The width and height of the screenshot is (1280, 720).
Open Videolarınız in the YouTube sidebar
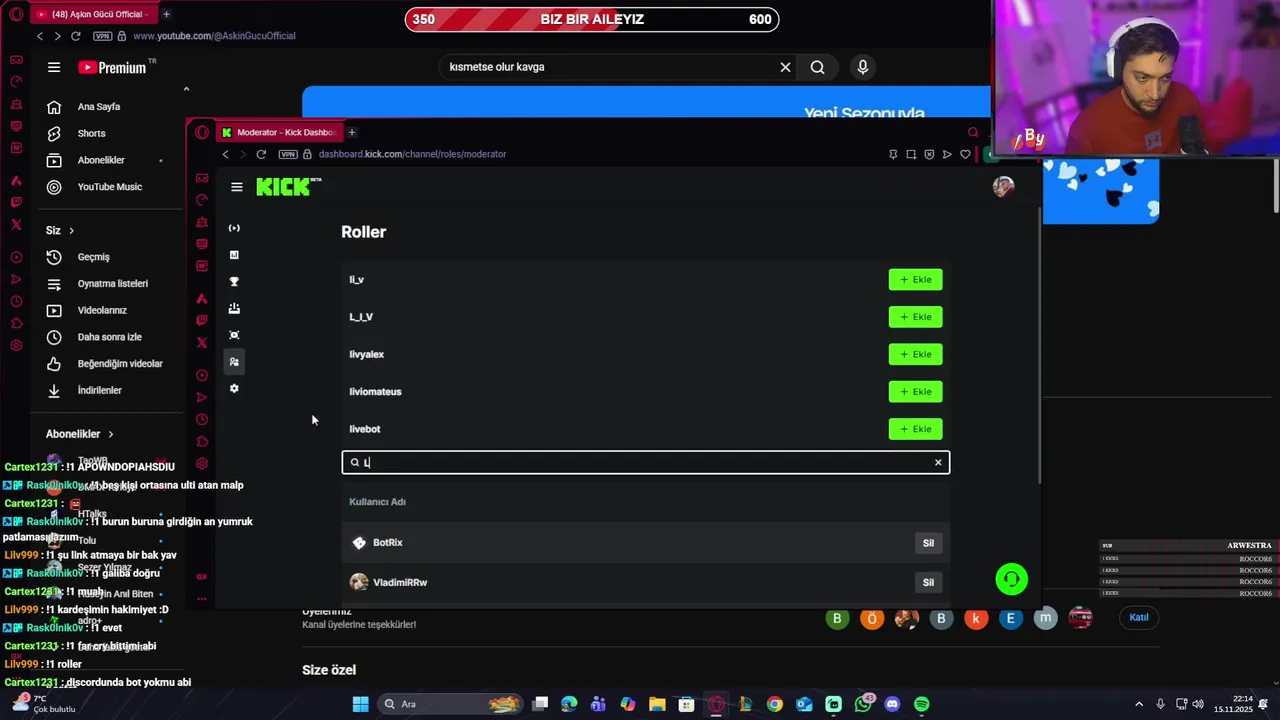point(104,310)
